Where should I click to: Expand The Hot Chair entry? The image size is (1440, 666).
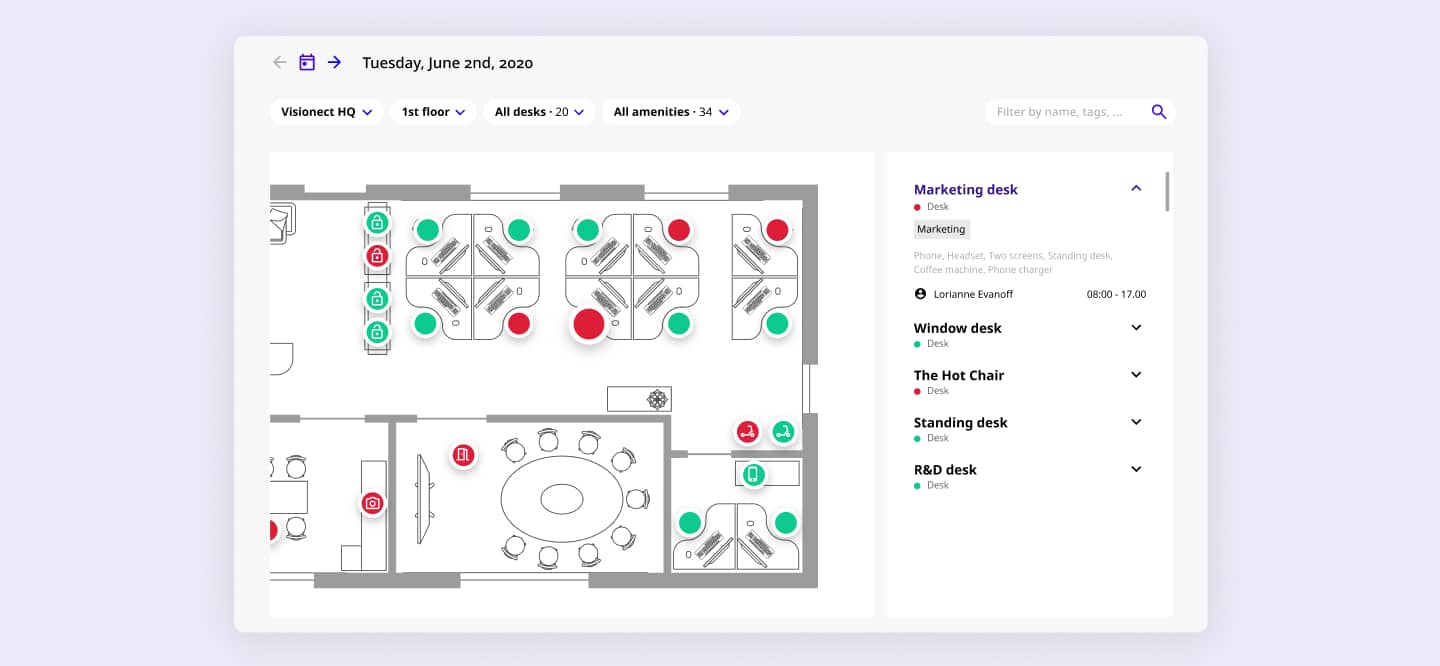pos(1136,374)
